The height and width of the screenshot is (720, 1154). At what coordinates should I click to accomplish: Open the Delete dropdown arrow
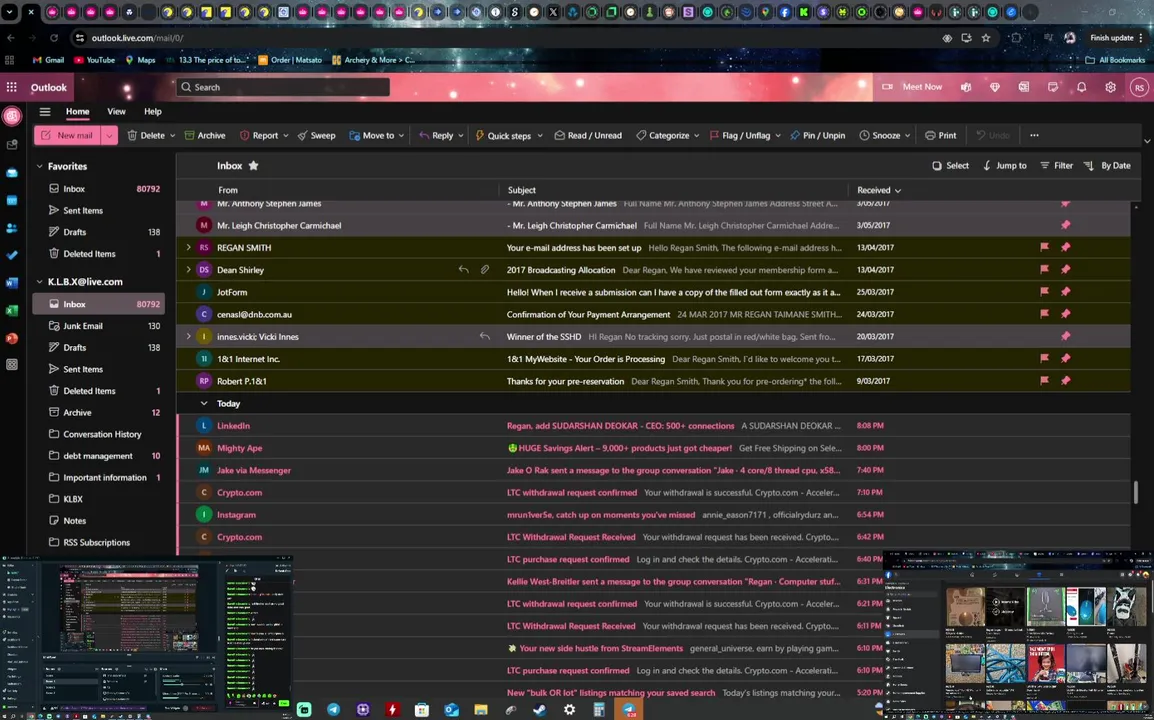pos(172,135)
